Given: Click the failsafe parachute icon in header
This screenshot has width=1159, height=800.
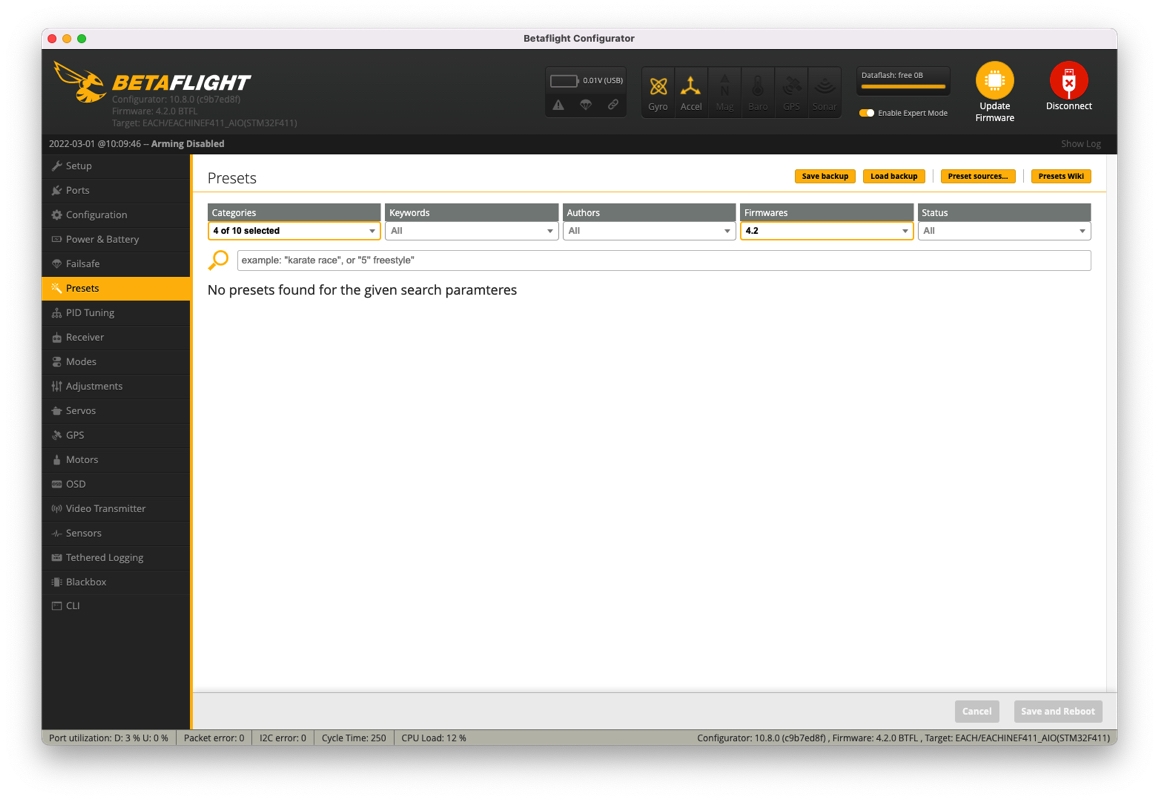Looking at the screenshot, I should point(585,105).
